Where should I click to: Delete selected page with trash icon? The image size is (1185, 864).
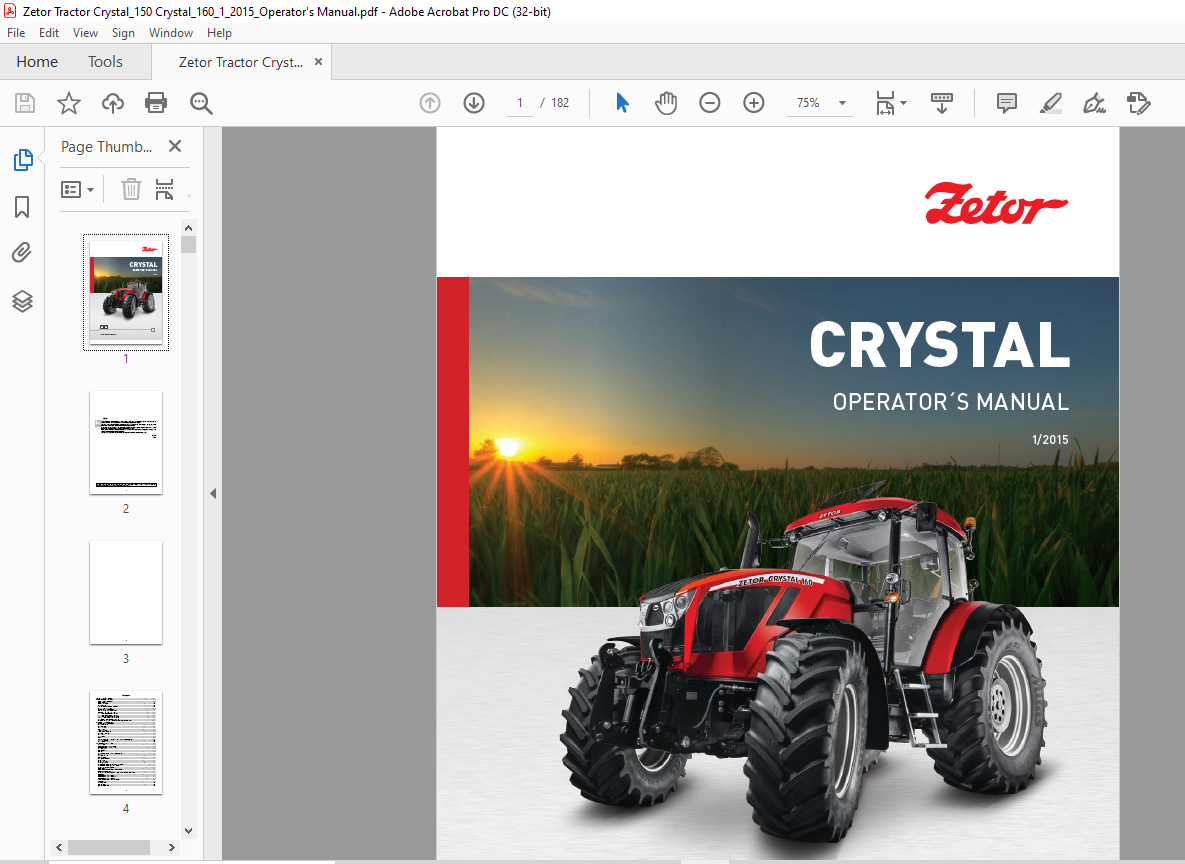pos(131,189)
